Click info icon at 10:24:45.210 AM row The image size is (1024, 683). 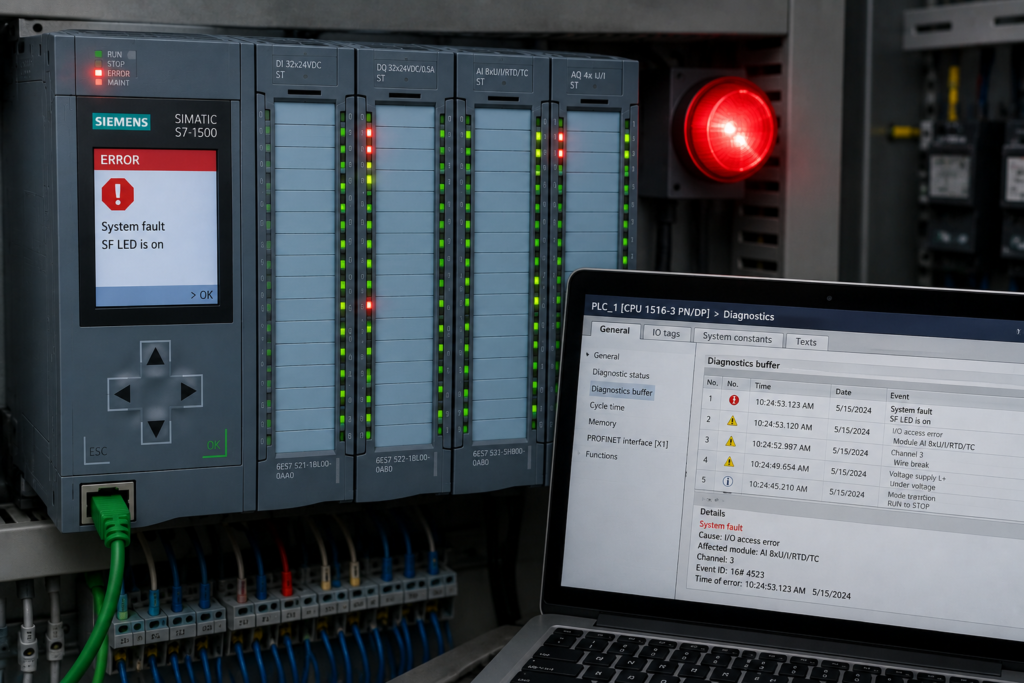tap(727, 481)
